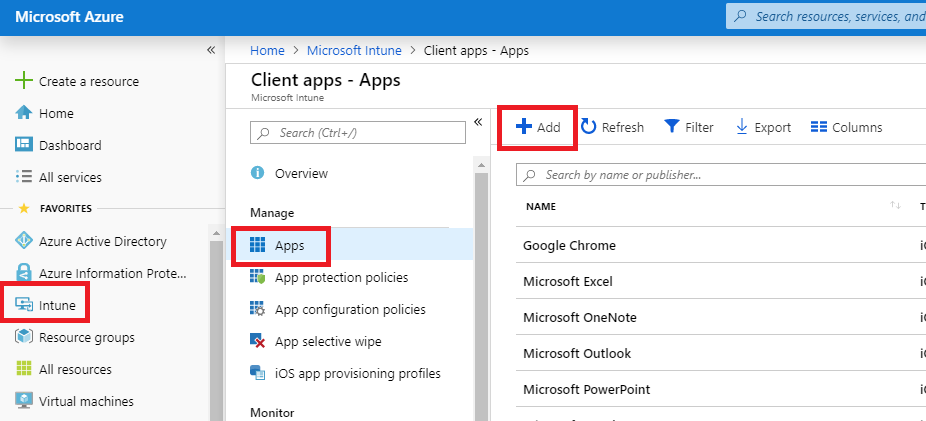Sort the table by NAME column arrows
Image resolution: width=926 pixels, height=421 pixels.
895,205
